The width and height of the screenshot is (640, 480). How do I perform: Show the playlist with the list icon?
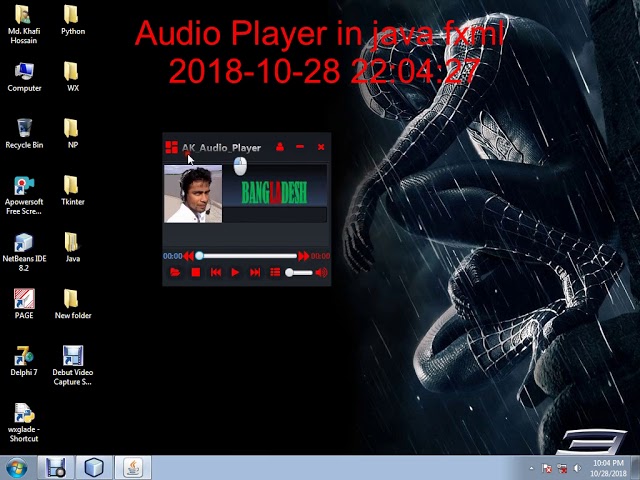coord(275,272)
